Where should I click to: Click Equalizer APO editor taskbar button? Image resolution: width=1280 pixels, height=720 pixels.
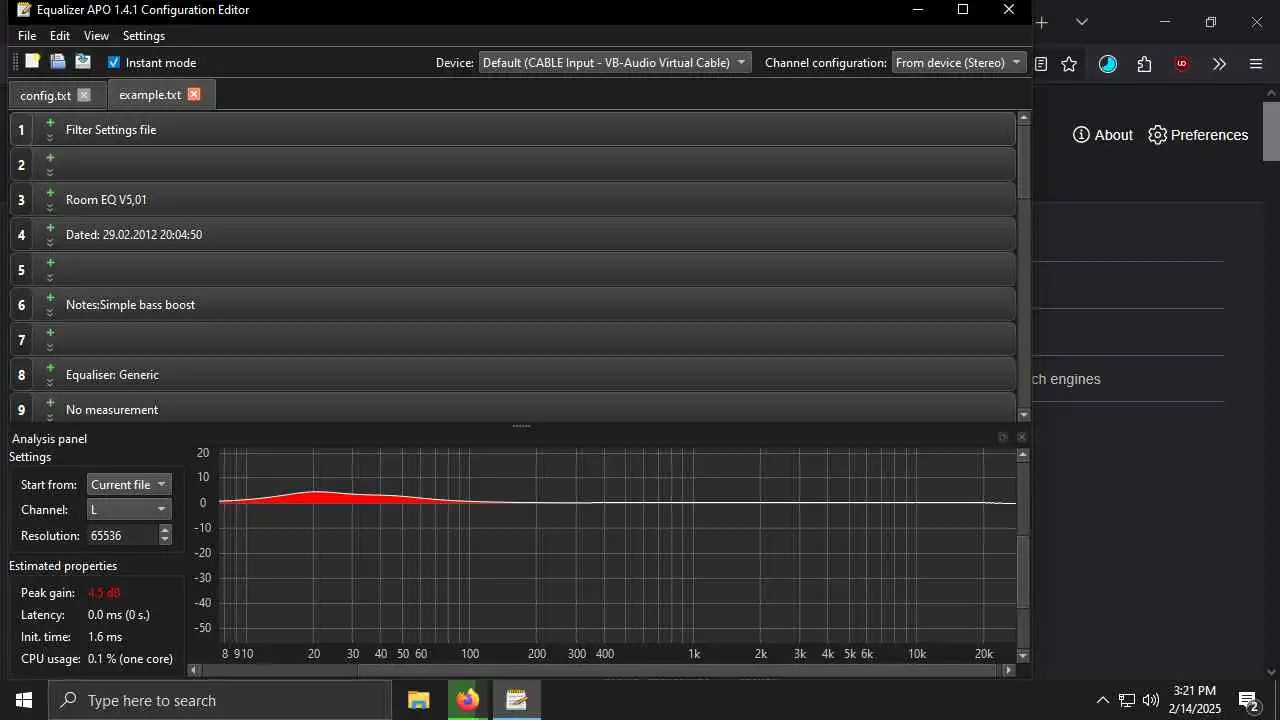[516, 700]
